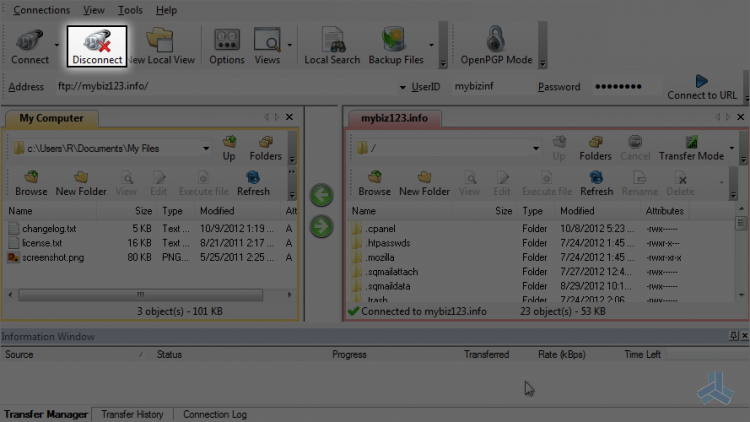The width and height of the screenshot is (750, 422).
Task: Open the Options toolbar icon
Action: (227, 46)
